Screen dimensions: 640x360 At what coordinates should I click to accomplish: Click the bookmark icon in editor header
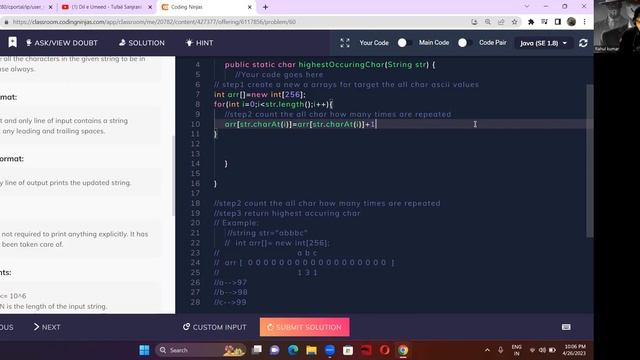[12, 42]
